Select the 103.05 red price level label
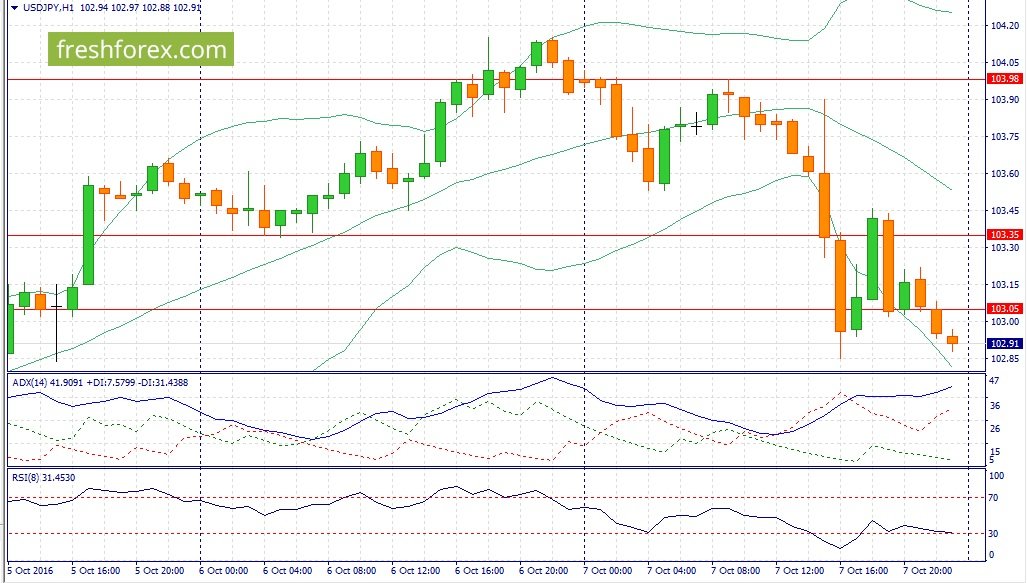 coord(1004,309)
